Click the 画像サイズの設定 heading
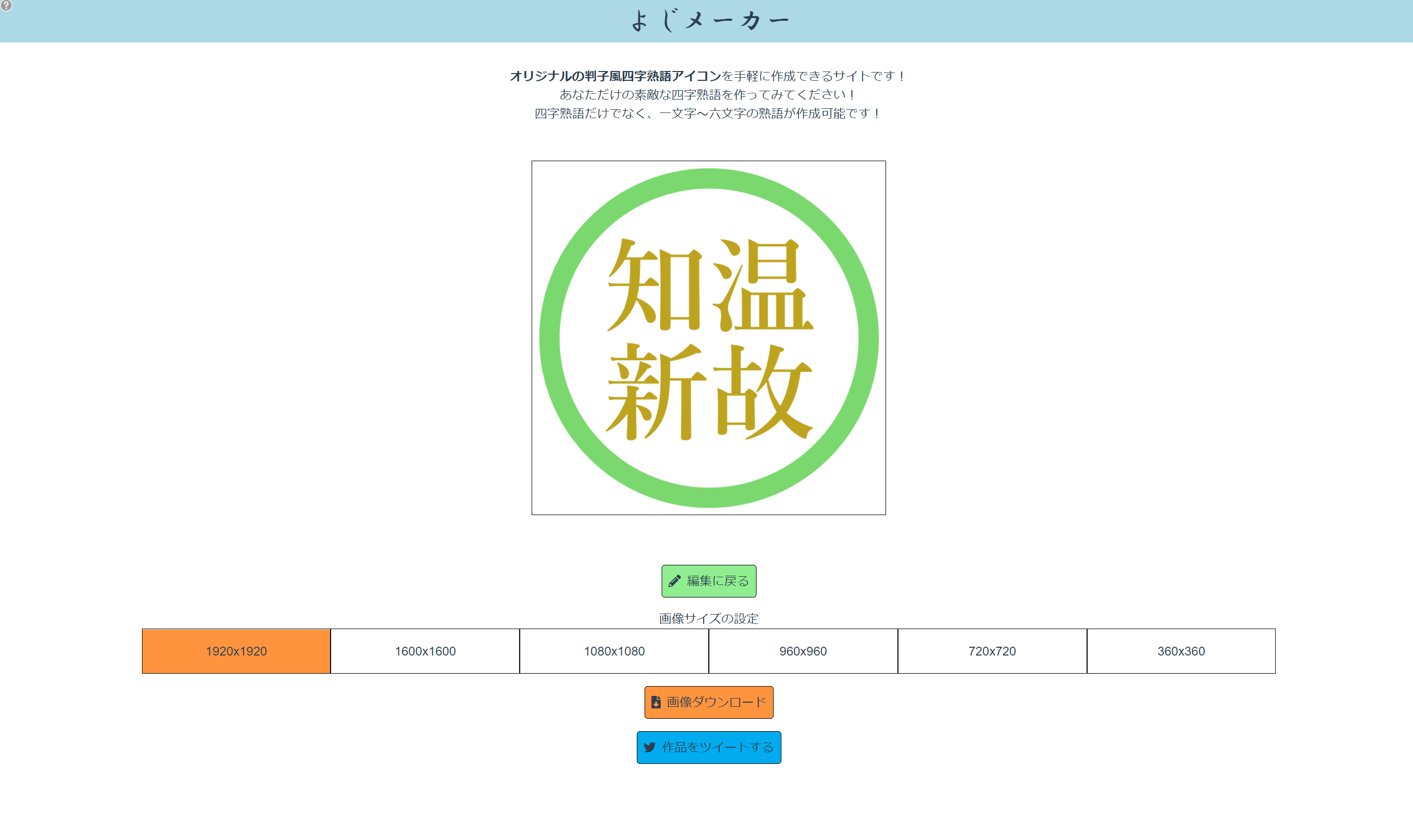1413x840 pixels. point(708,618)
